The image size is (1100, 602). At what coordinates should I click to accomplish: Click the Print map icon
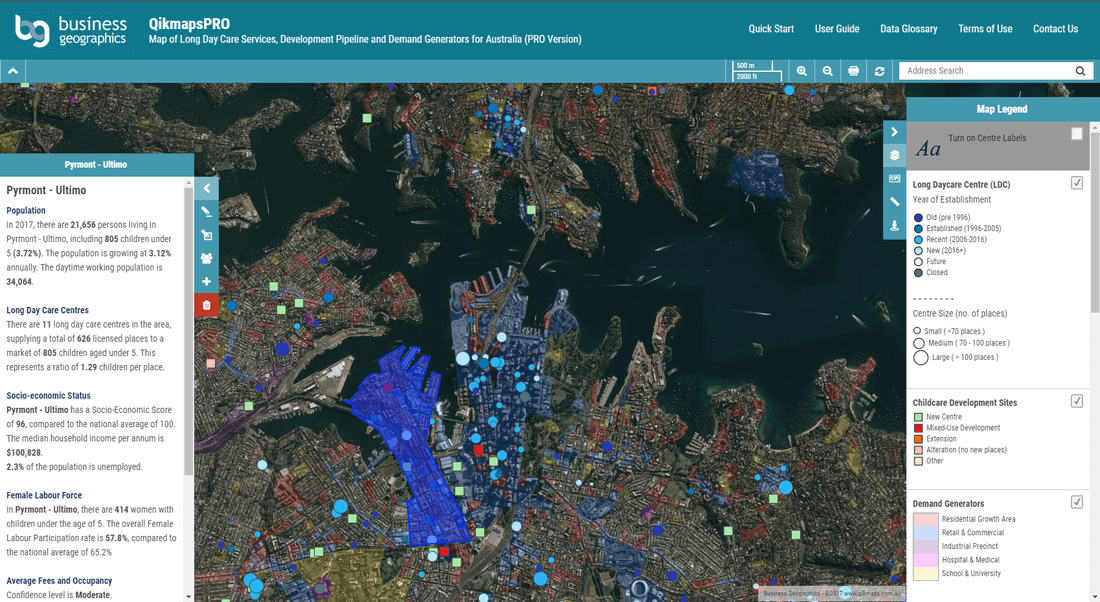click(853, 70)
